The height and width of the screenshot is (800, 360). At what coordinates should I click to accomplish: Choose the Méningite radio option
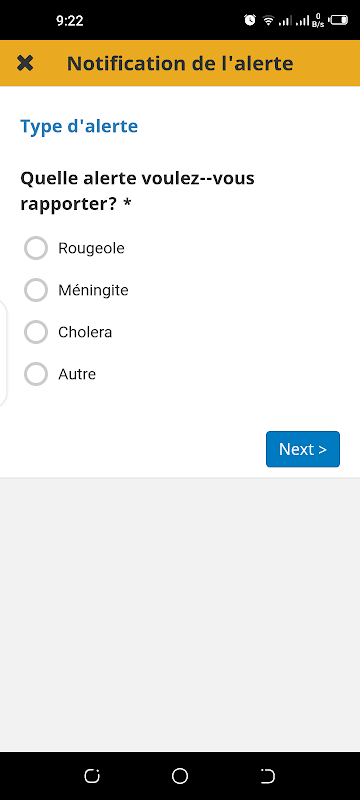click(x=36, y=290)
